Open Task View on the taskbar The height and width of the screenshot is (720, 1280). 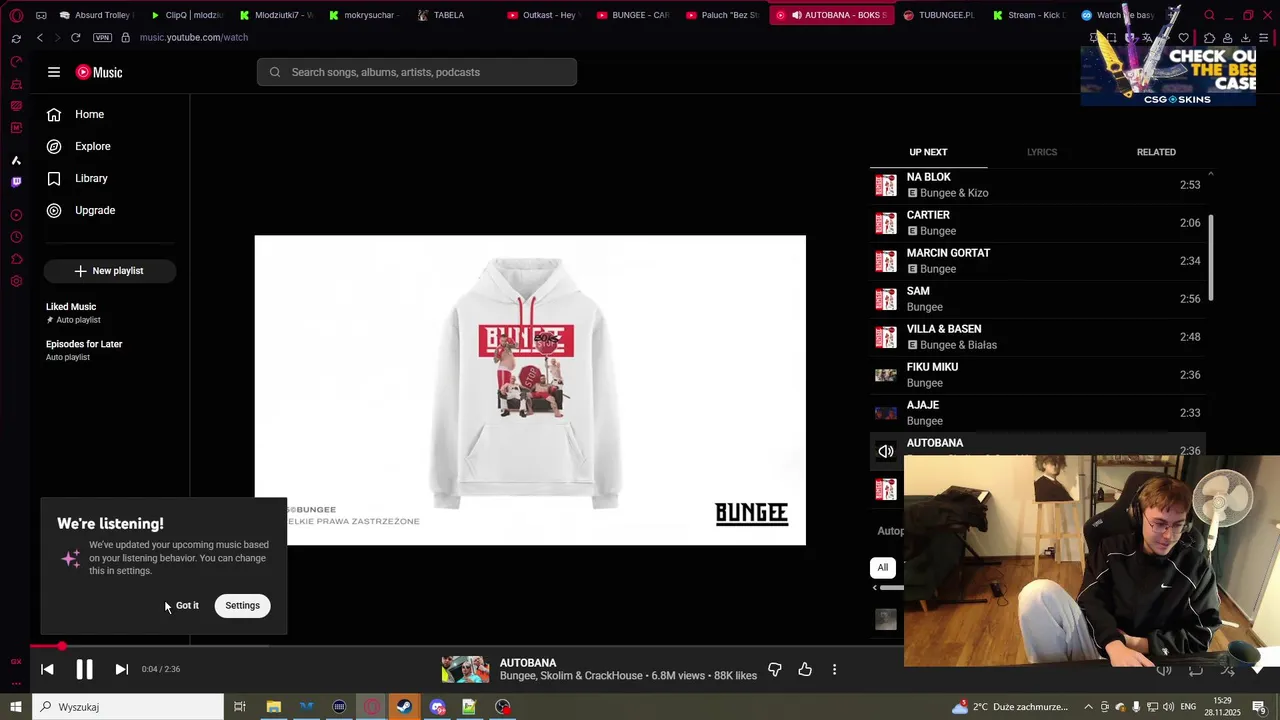click(240, 707)
